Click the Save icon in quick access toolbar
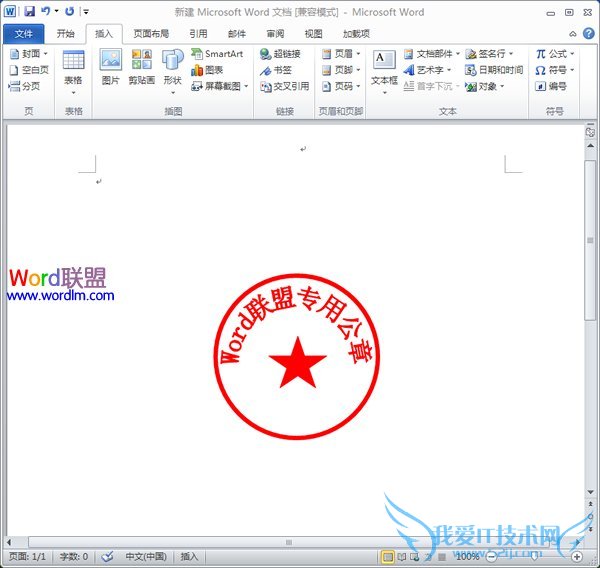Screen dimensions: 600x568 point(29,11)
